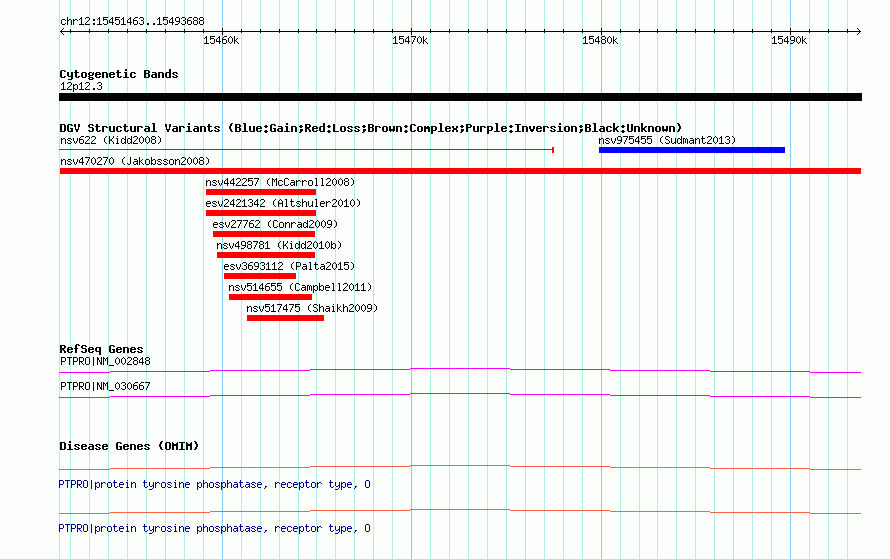Open the first PTPRO protein tyrosine phosphatase link

(x=215, y=484)
